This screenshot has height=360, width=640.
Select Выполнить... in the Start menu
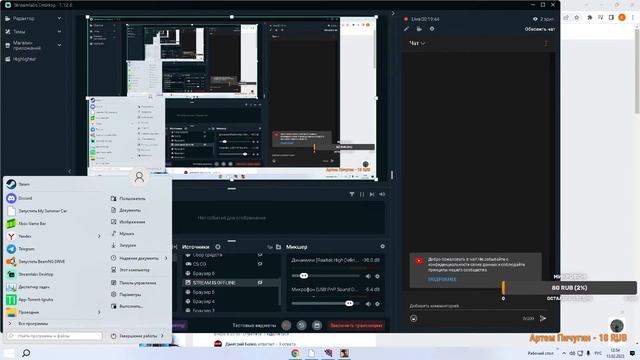coord(127,306)
